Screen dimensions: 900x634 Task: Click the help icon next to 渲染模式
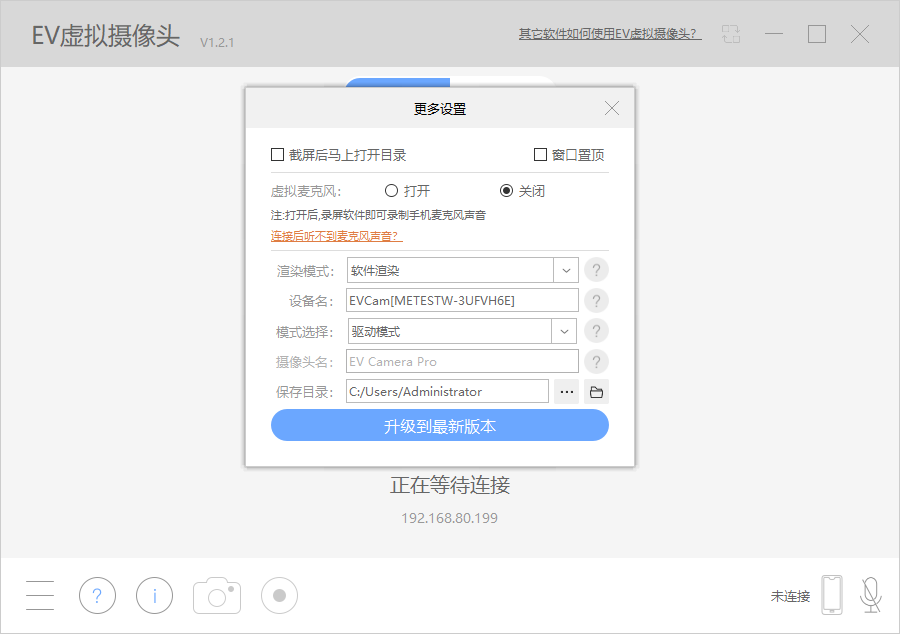click(x=596, y=269)
